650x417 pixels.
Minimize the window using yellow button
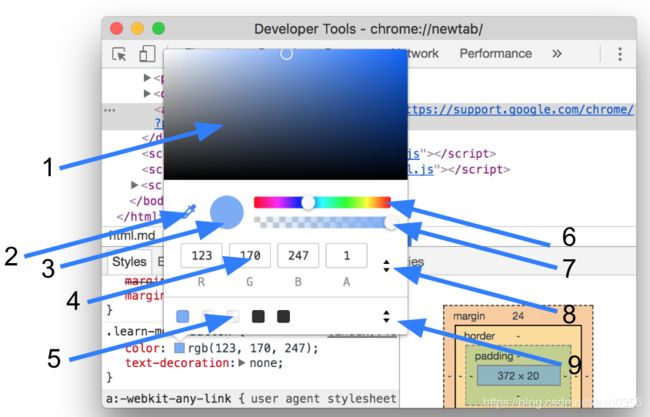(138, 29)
